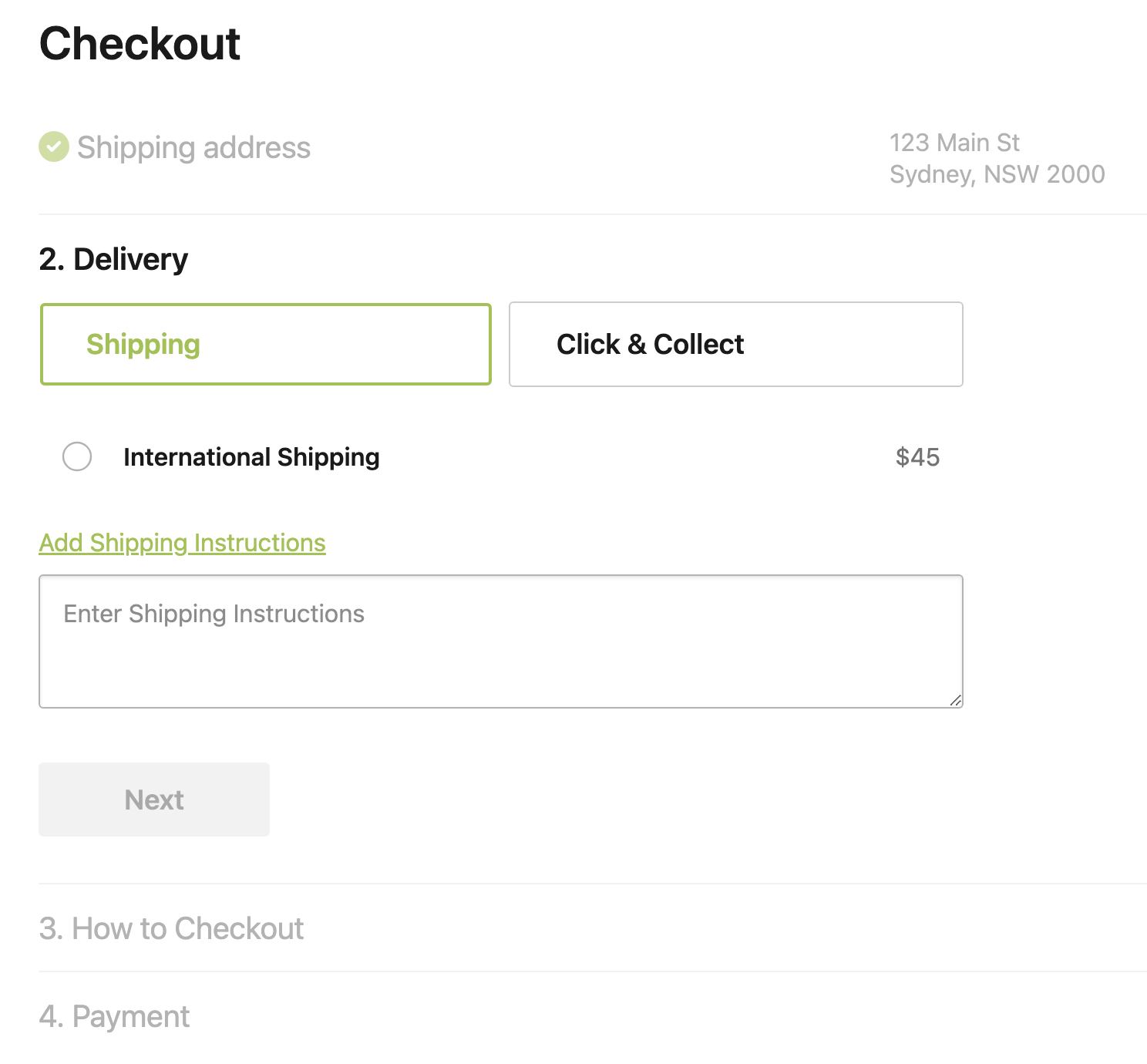
Task: Open Add Shipping Instructions link
Action: pyautogui.click(x=182, y=543)
